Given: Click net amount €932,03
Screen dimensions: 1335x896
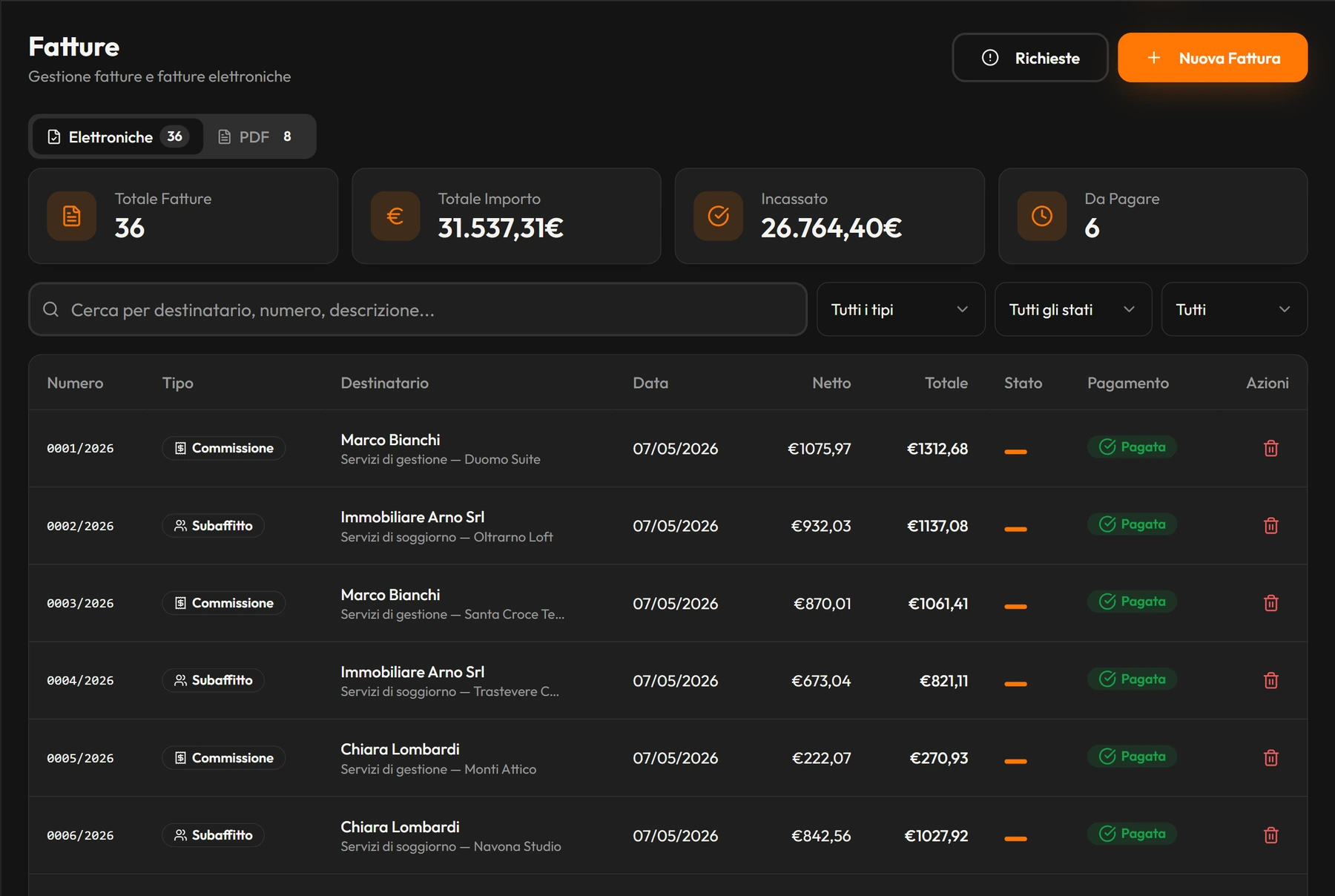Looking at the screenshot, I should coord(821,526).
